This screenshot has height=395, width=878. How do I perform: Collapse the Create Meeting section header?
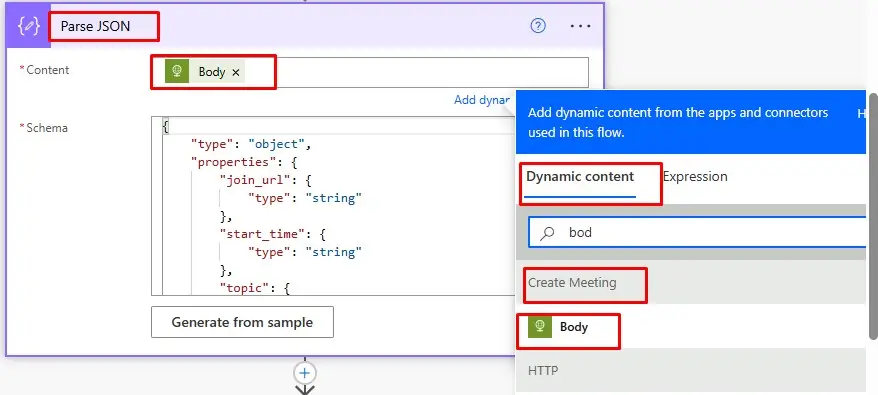pos(690,282)
